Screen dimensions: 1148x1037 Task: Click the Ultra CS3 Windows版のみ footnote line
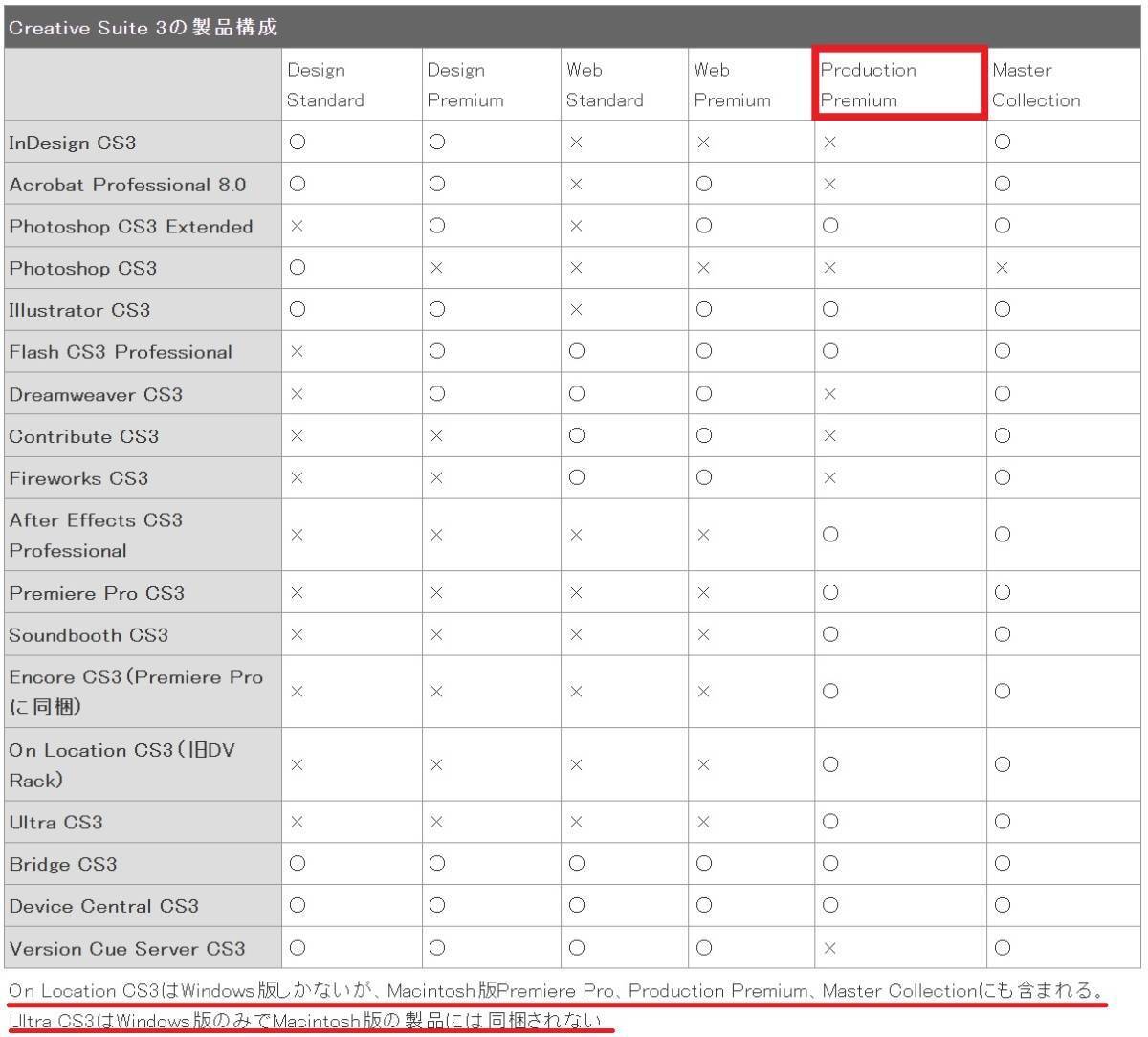pyautogui.click(x=307, y=1022)
